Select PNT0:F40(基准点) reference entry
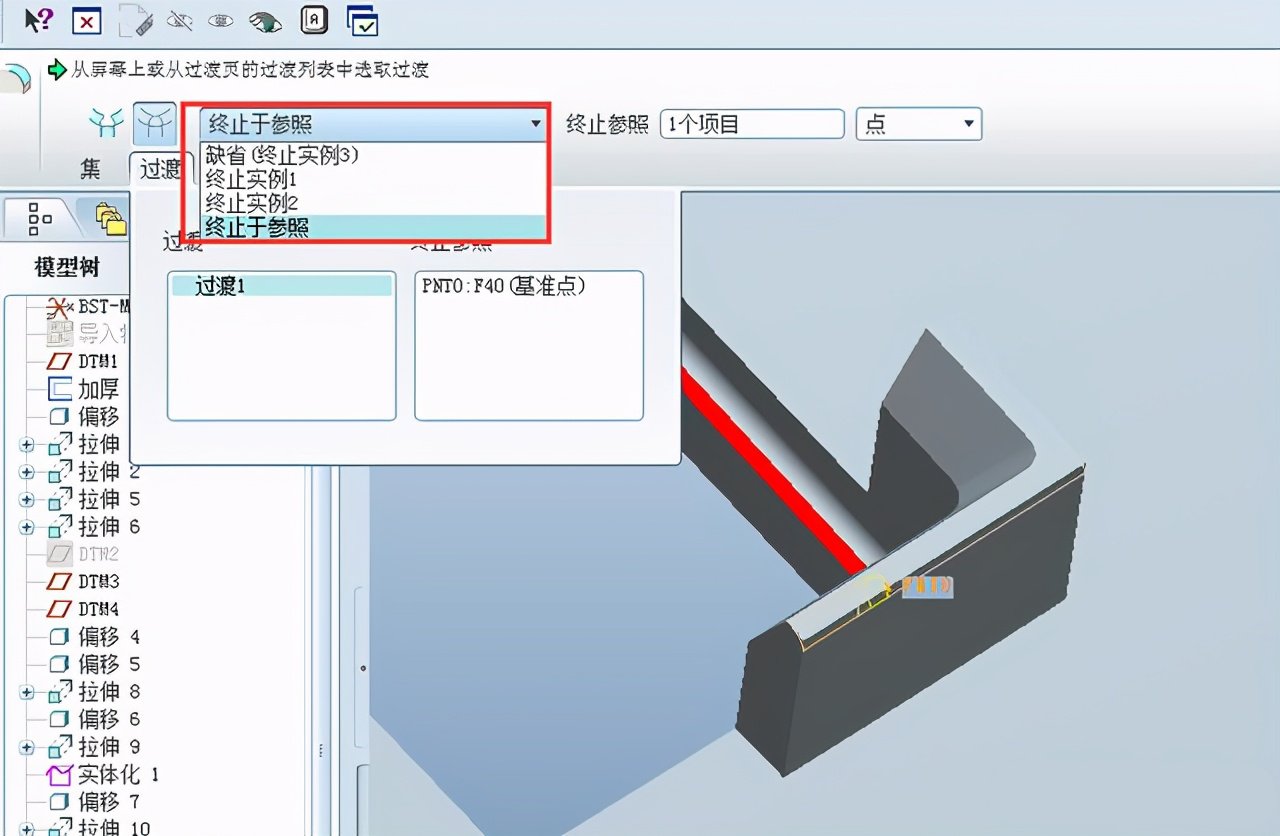1280x836 pixels. pos(503,285)
